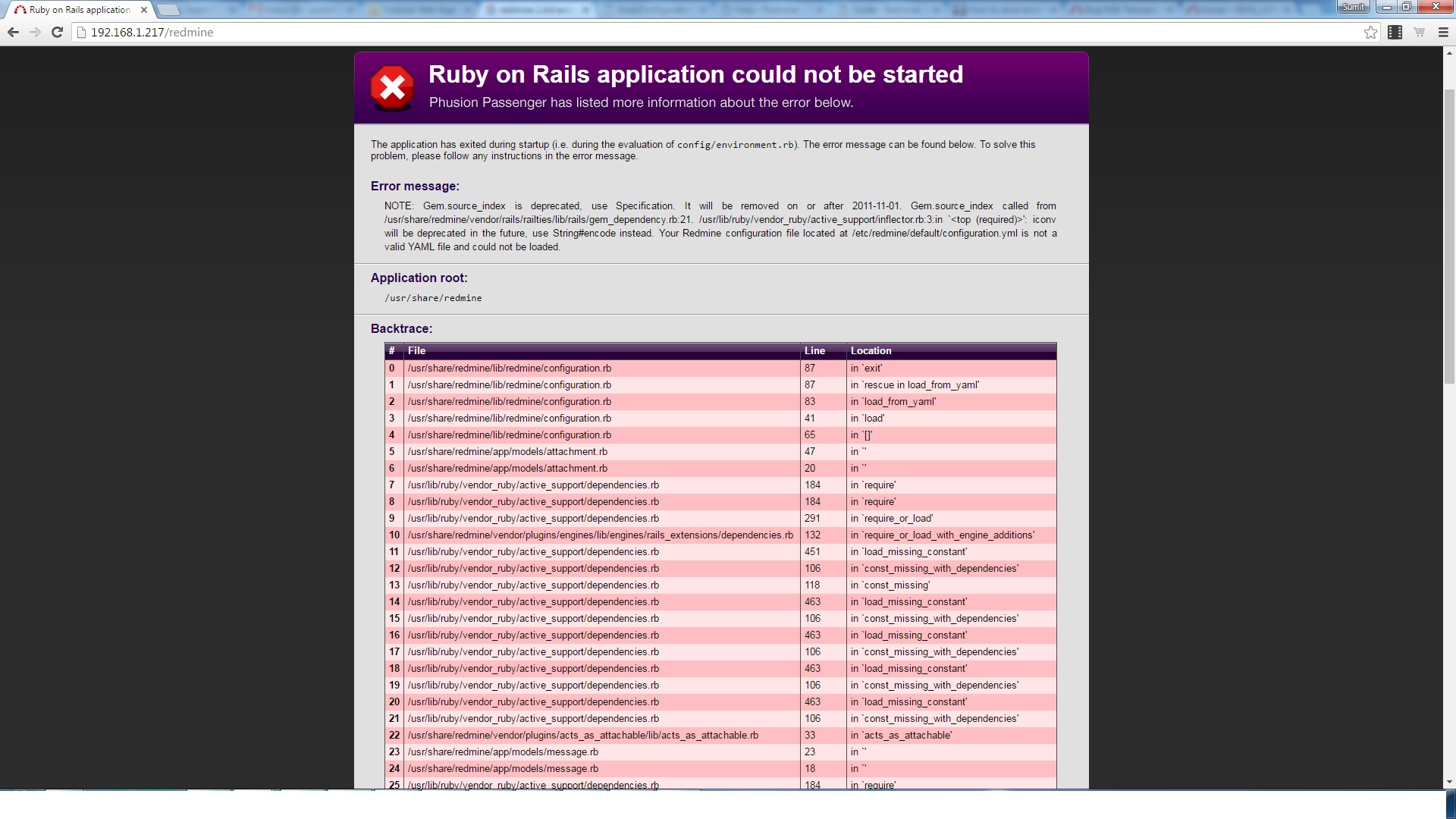Image resolution: width=1456 pixels, height=819 pixels.
Task: Click line number 65 in row 4
Action: coord(810,435)
